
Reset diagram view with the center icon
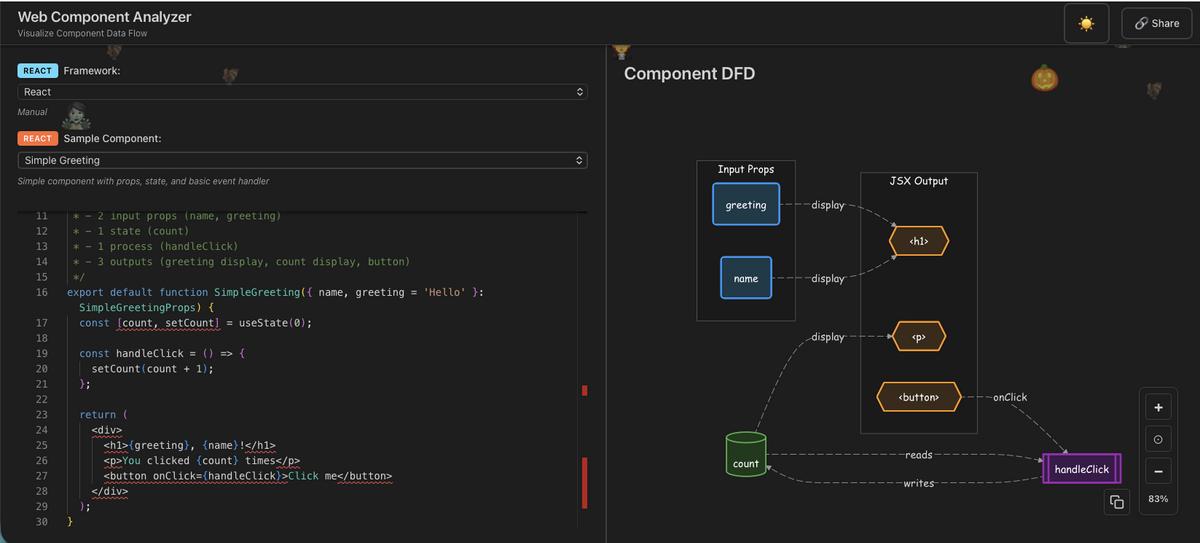[1158, 440]
